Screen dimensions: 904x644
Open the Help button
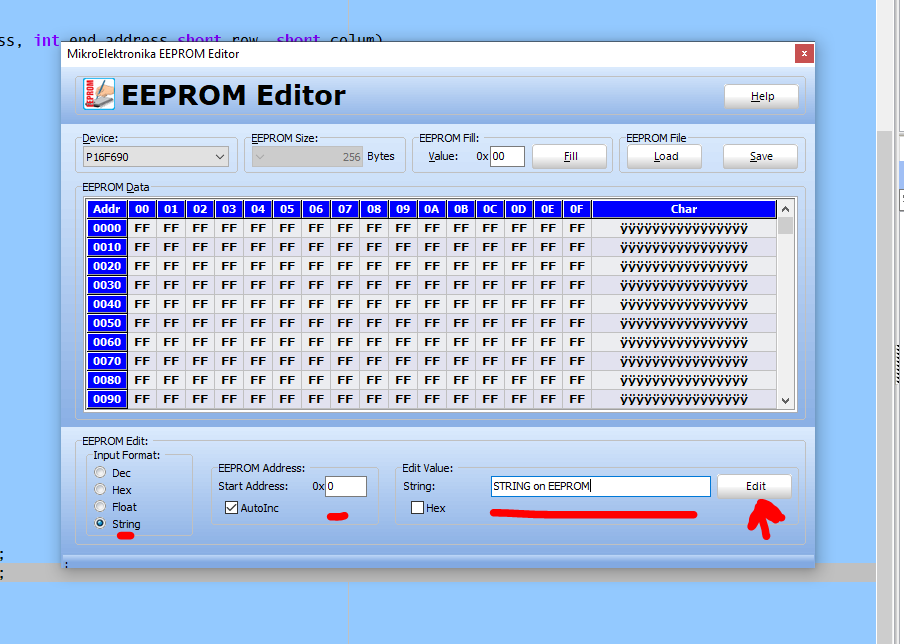pyautogui.click(x=762, y=96)
